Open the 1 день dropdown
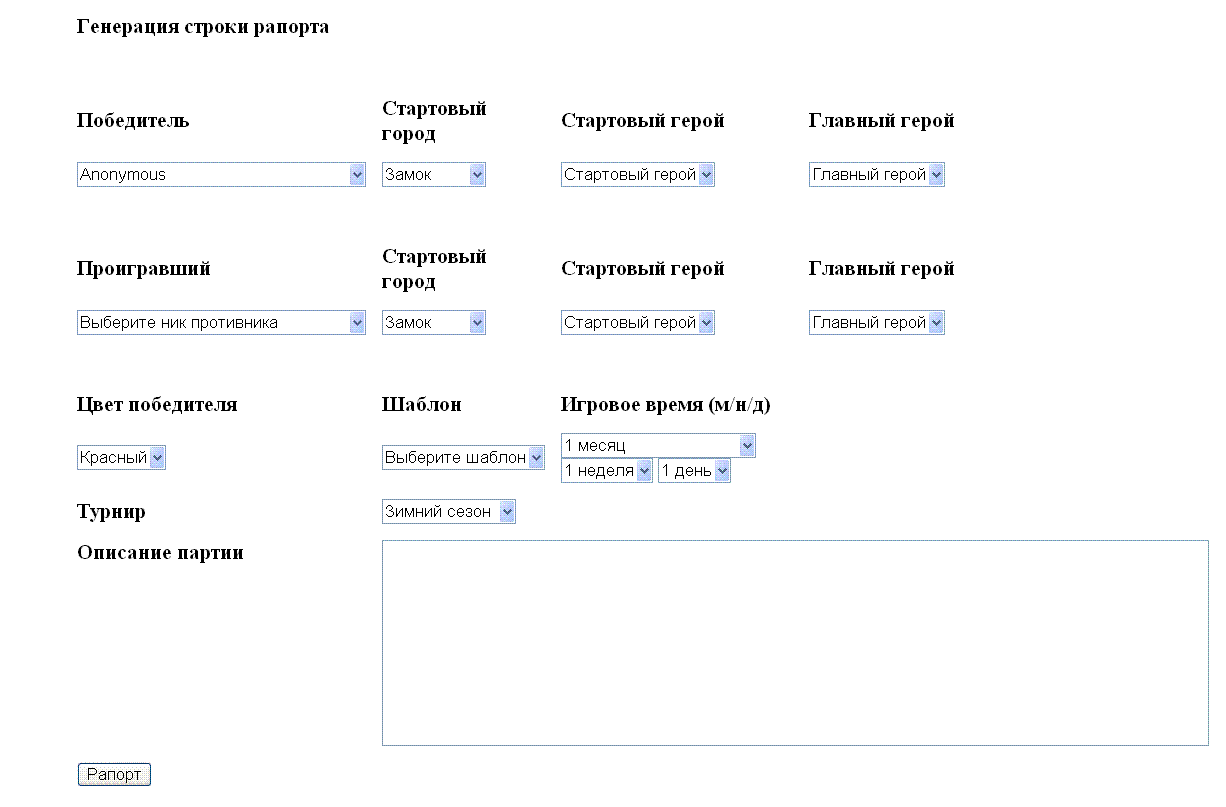This screenshot has height=807, width=1226. (694, 471)
